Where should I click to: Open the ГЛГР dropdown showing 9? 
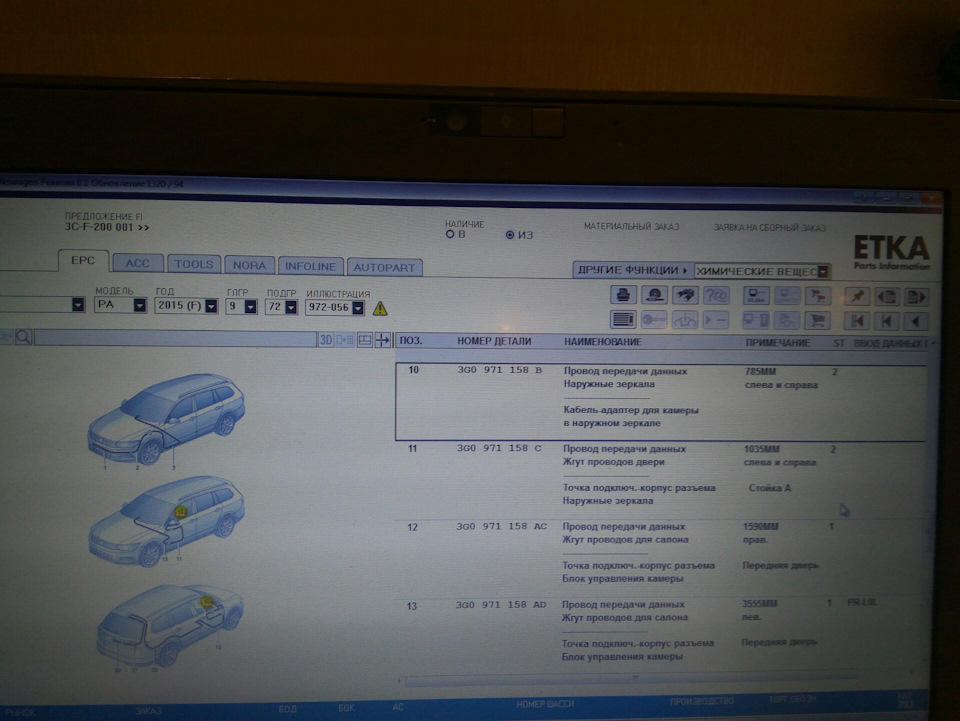(x=242, y=306)
